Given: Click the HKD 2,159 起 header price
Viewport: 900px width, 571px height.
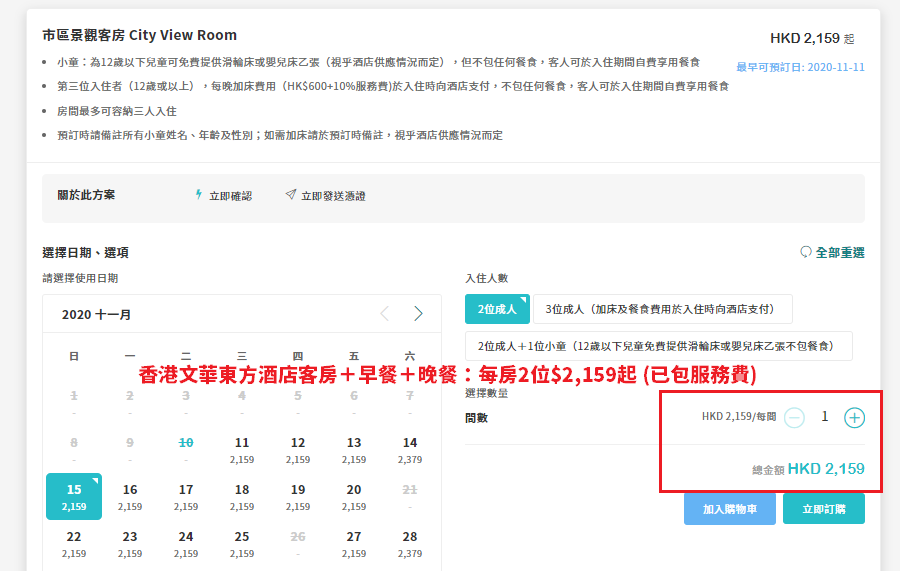Looking at the screenshot, I should point(812,38).
